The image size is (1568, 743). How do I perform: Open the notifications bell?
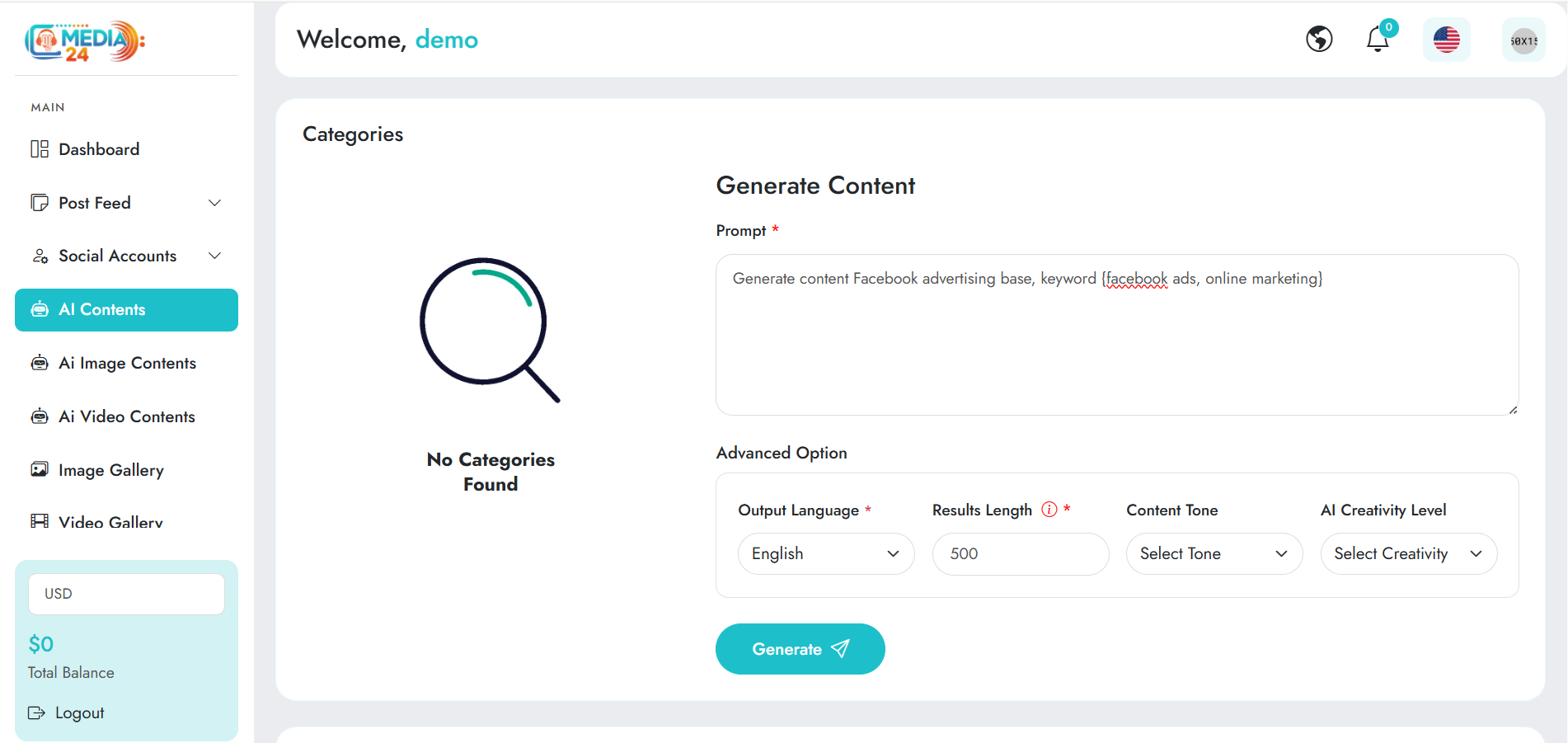pos(1378,39)
